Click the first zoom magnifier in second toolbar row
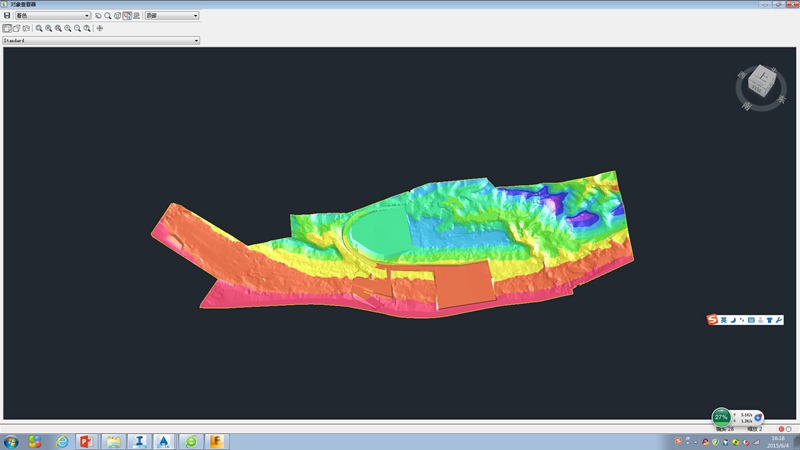 pos(39,29)
